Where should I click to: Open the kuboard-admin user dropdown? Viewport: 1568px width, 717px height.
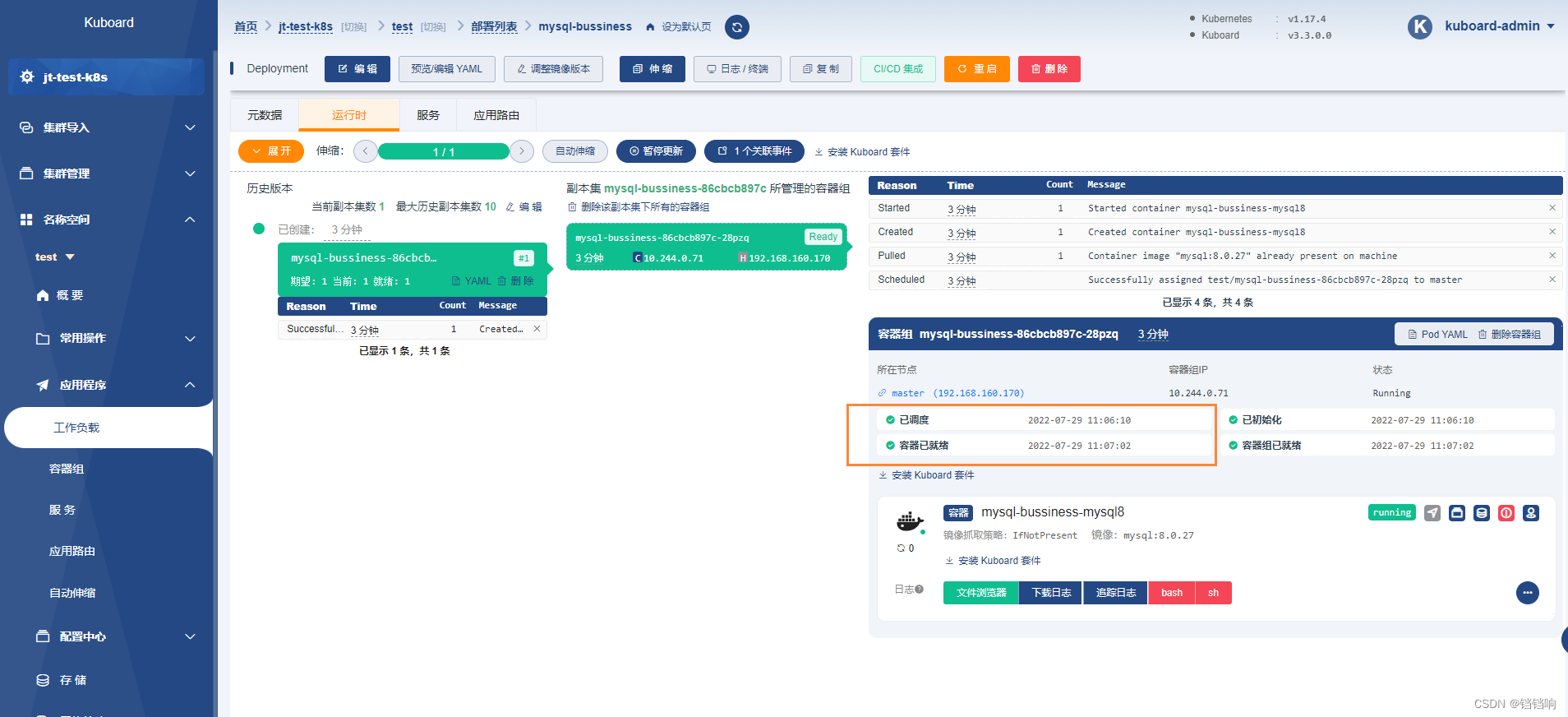pyautogui.click(x=1500, y=26)
